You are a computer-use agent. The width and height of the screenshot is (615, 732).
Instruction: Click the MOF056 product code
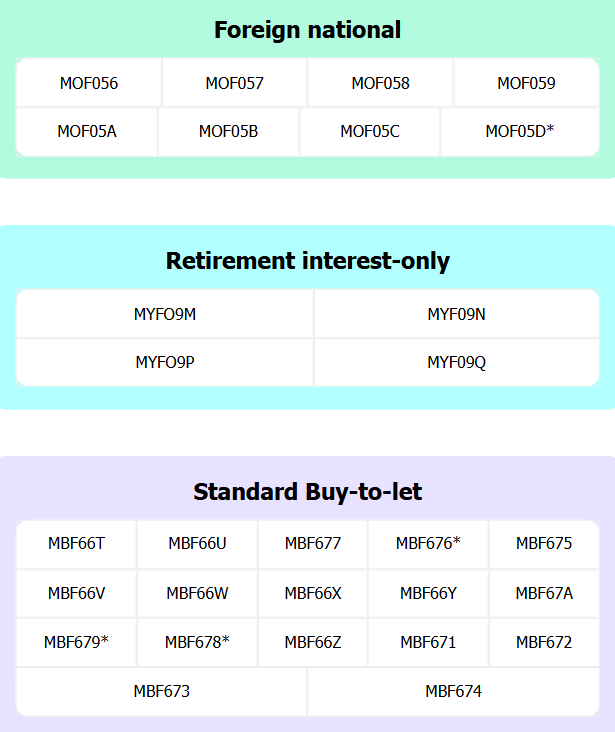[x=89, y=83]
